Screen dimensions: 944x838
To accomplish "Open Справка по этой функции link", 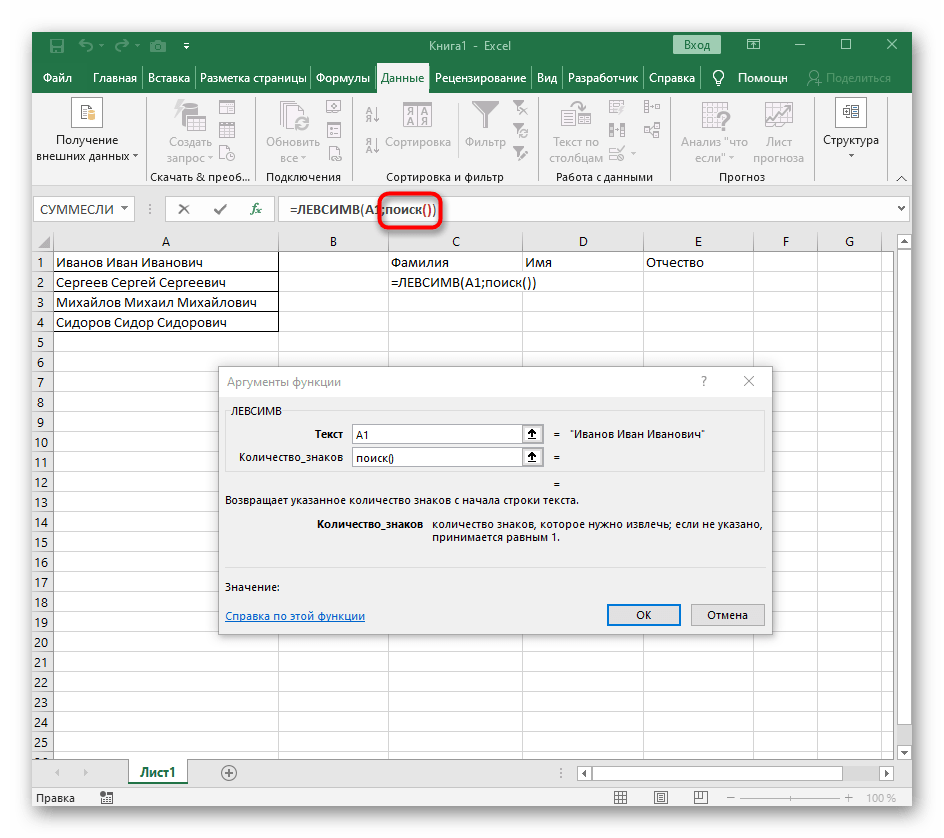I will [295, 616].
